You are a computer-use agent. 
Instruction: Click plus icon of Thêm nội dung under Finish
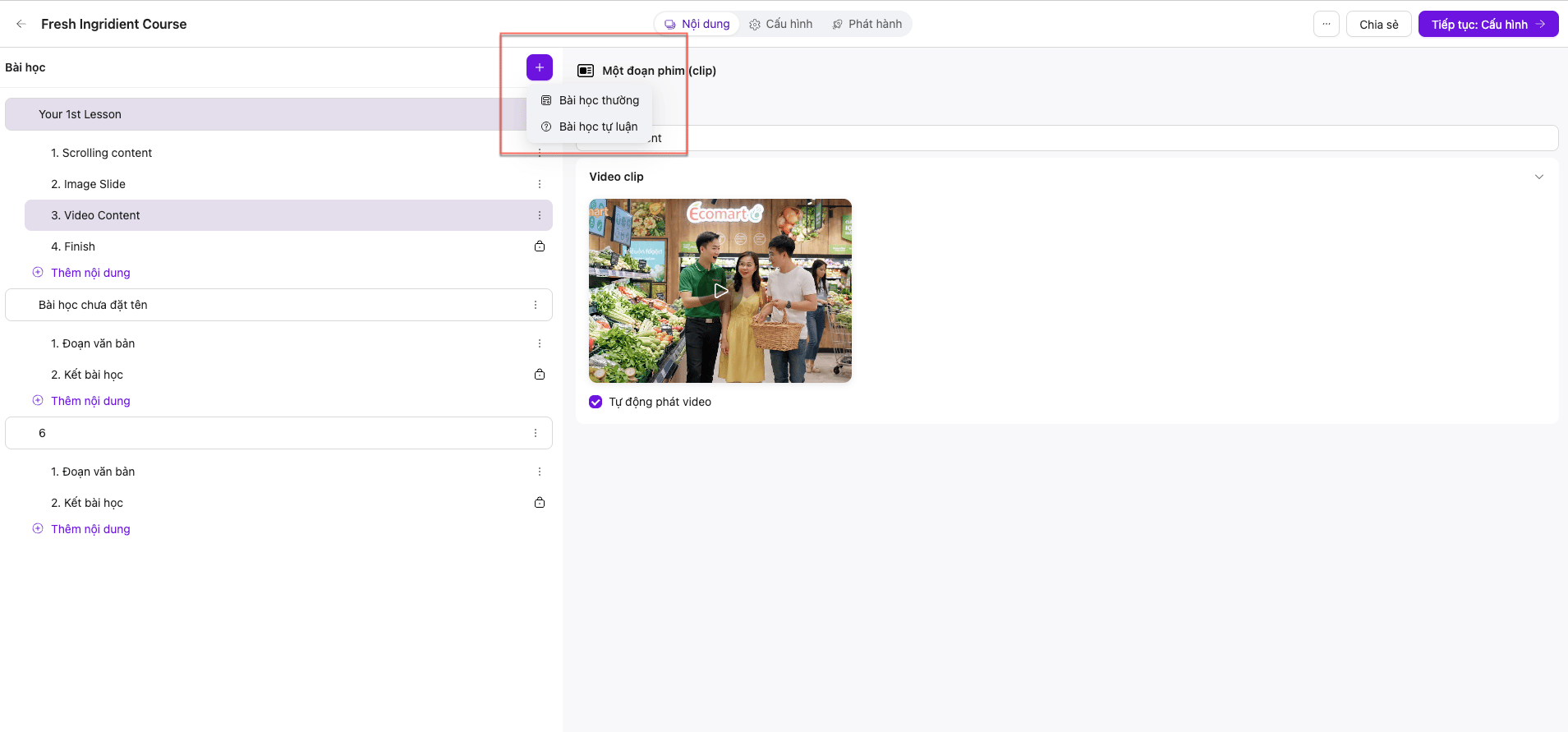pos(38,272)
